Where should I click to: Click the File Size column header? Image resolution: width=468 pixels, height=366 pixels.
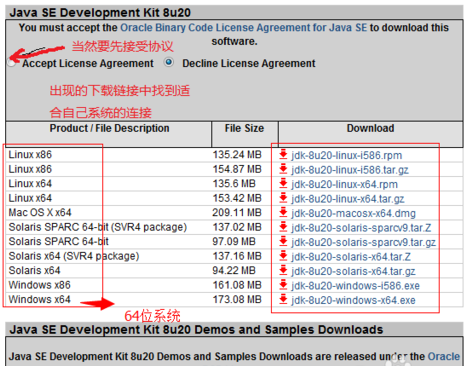pyautogui.click(x=244, y=128)
